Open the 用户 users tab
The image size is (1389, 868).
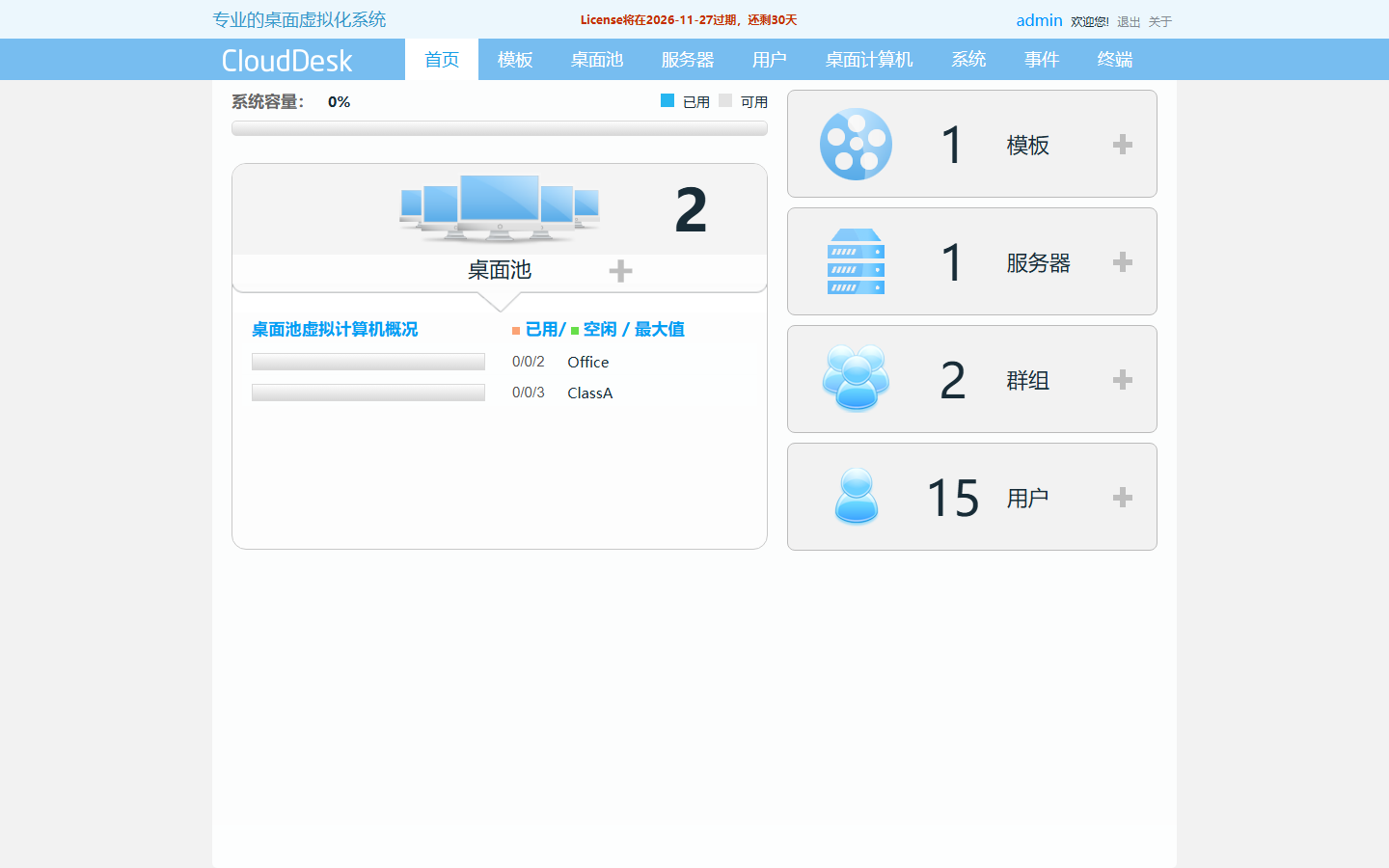pos(770,60)
